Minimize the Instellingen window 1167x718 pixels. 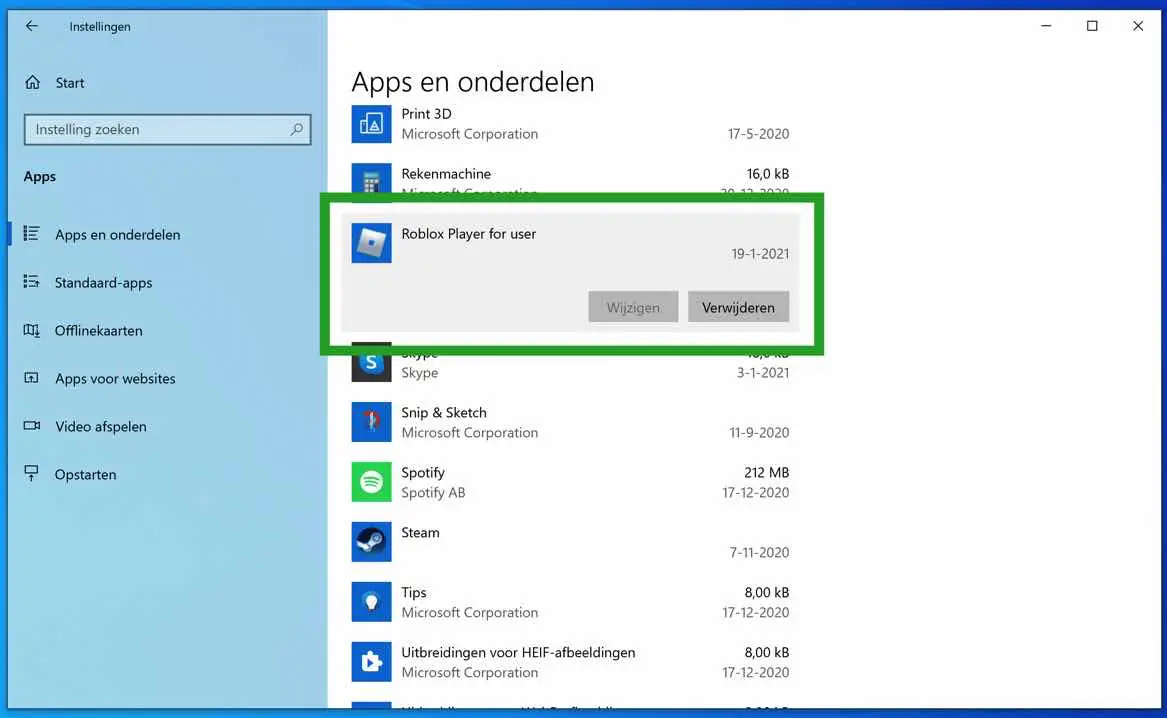(x=1046, y=26)
